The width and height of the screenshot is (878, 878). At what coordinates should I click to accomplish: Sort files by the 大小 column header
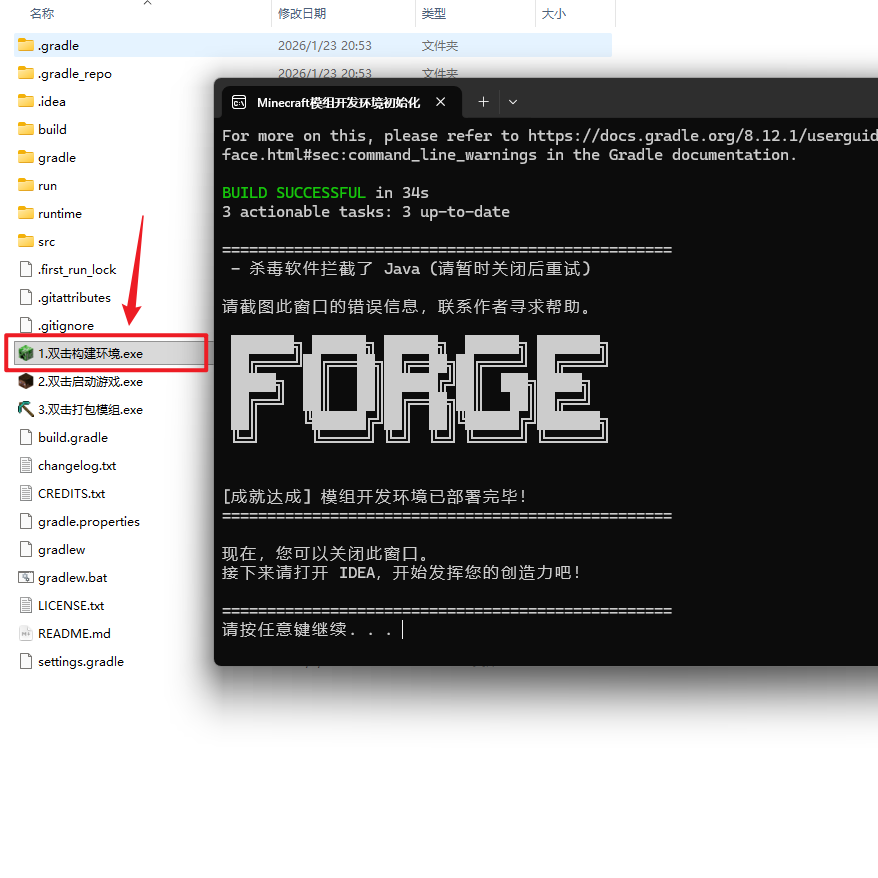(x=554, y=13)
